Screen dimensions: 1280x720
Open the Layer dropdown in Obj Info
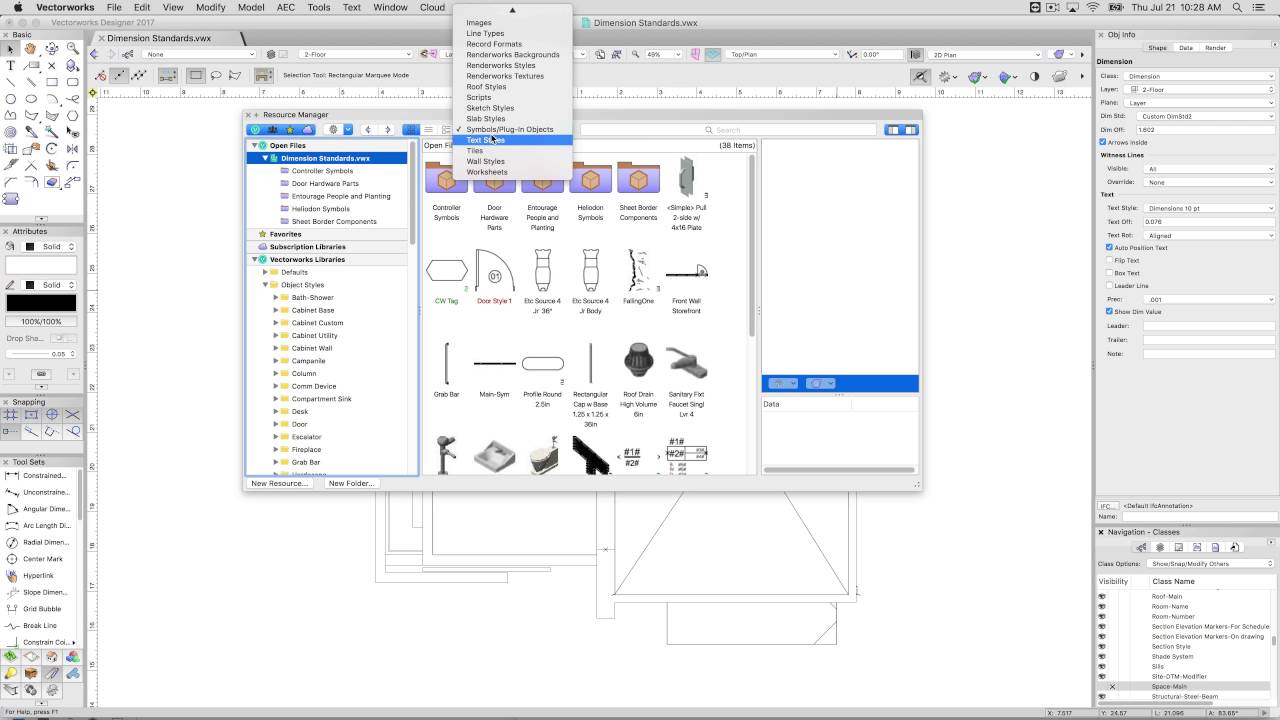pos(1198,89)
